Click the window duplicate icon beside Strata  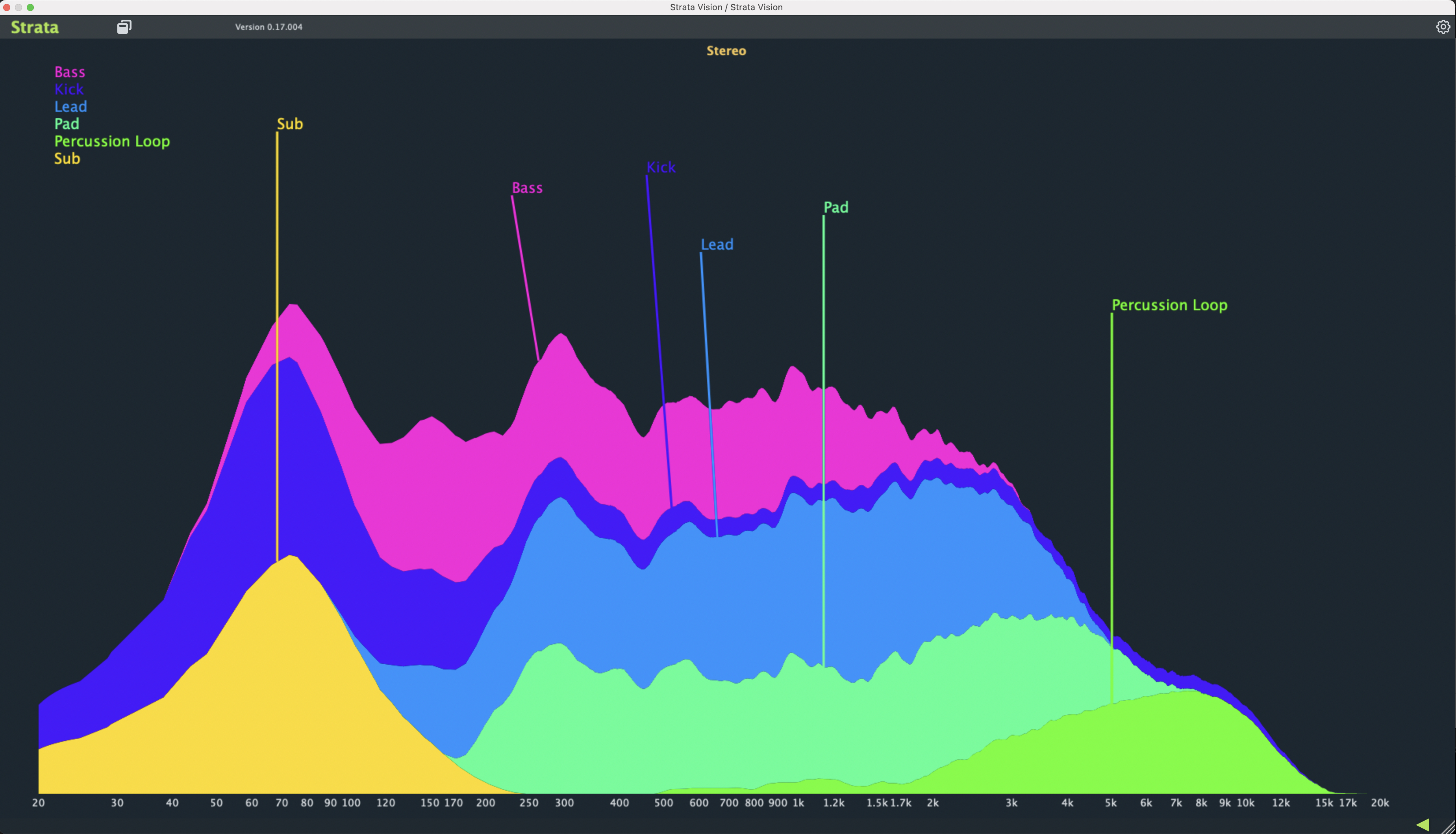pos(124,27)
